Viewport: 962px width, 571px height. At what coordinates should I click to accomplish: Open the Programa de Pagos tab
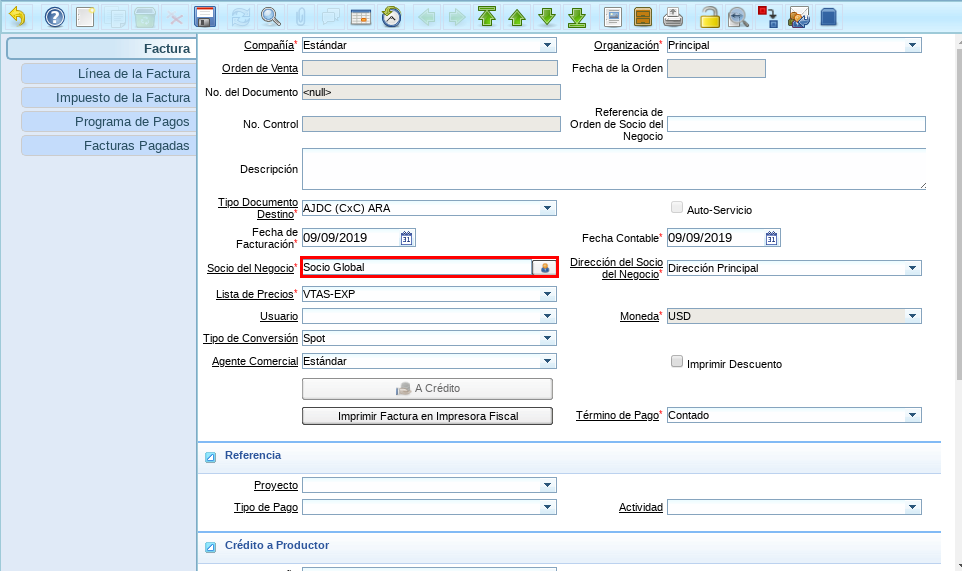tap(108, 122)
